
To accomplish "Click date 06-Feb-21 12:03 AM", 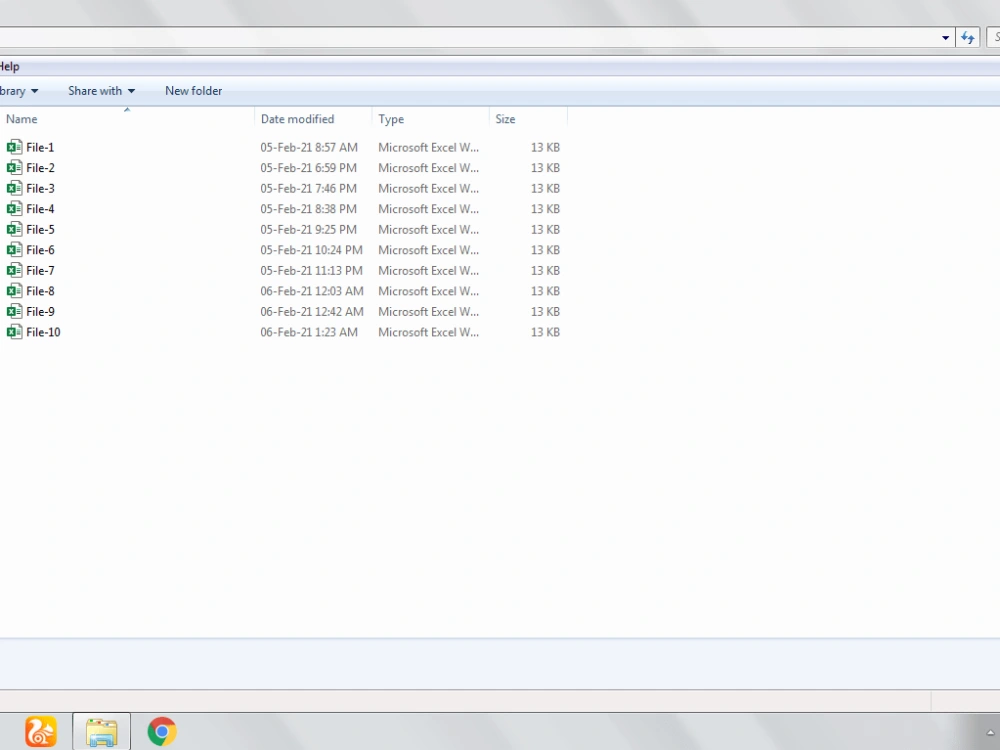I will coord(312,291).
